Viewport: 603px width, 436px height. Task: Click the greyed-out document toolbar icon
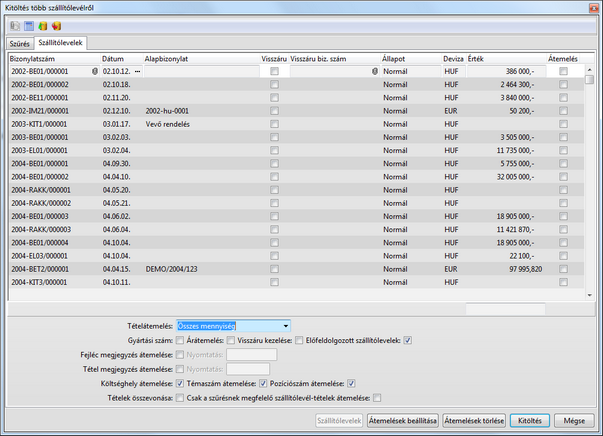click(15, 26)
